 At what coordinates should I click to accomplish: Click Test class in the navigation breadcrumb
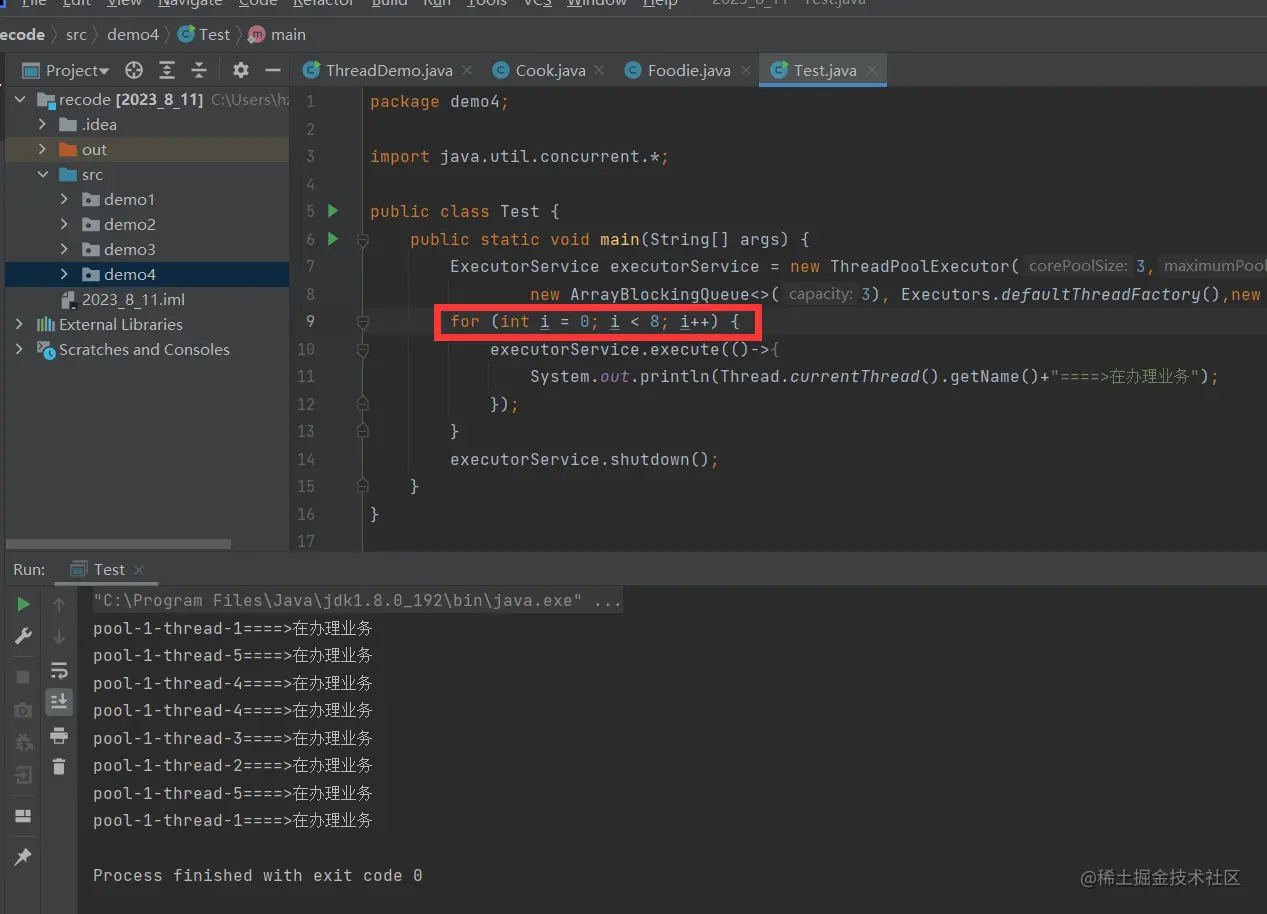point(204,35)
